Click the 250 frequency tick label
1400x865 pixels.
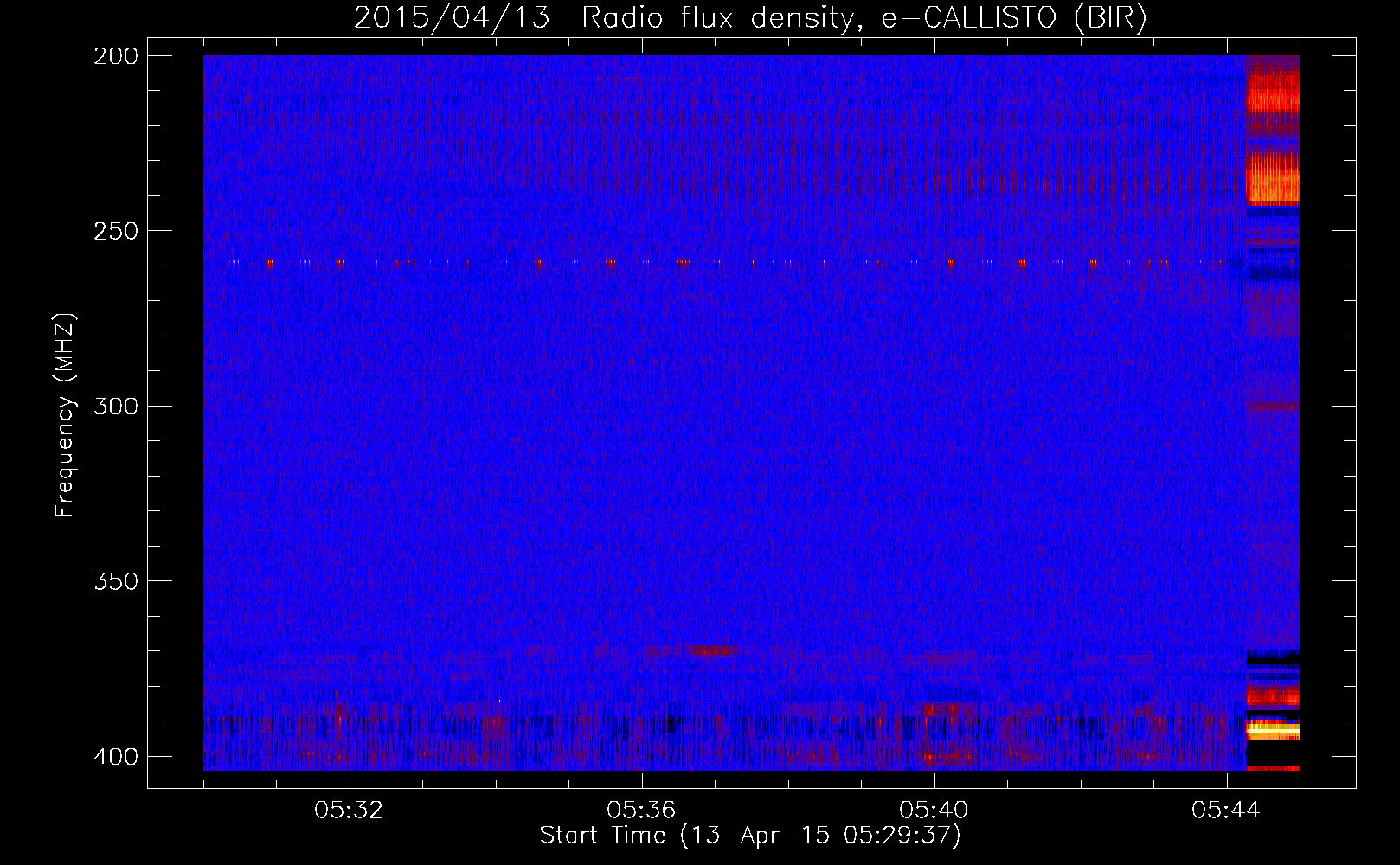tap(115, 231)
